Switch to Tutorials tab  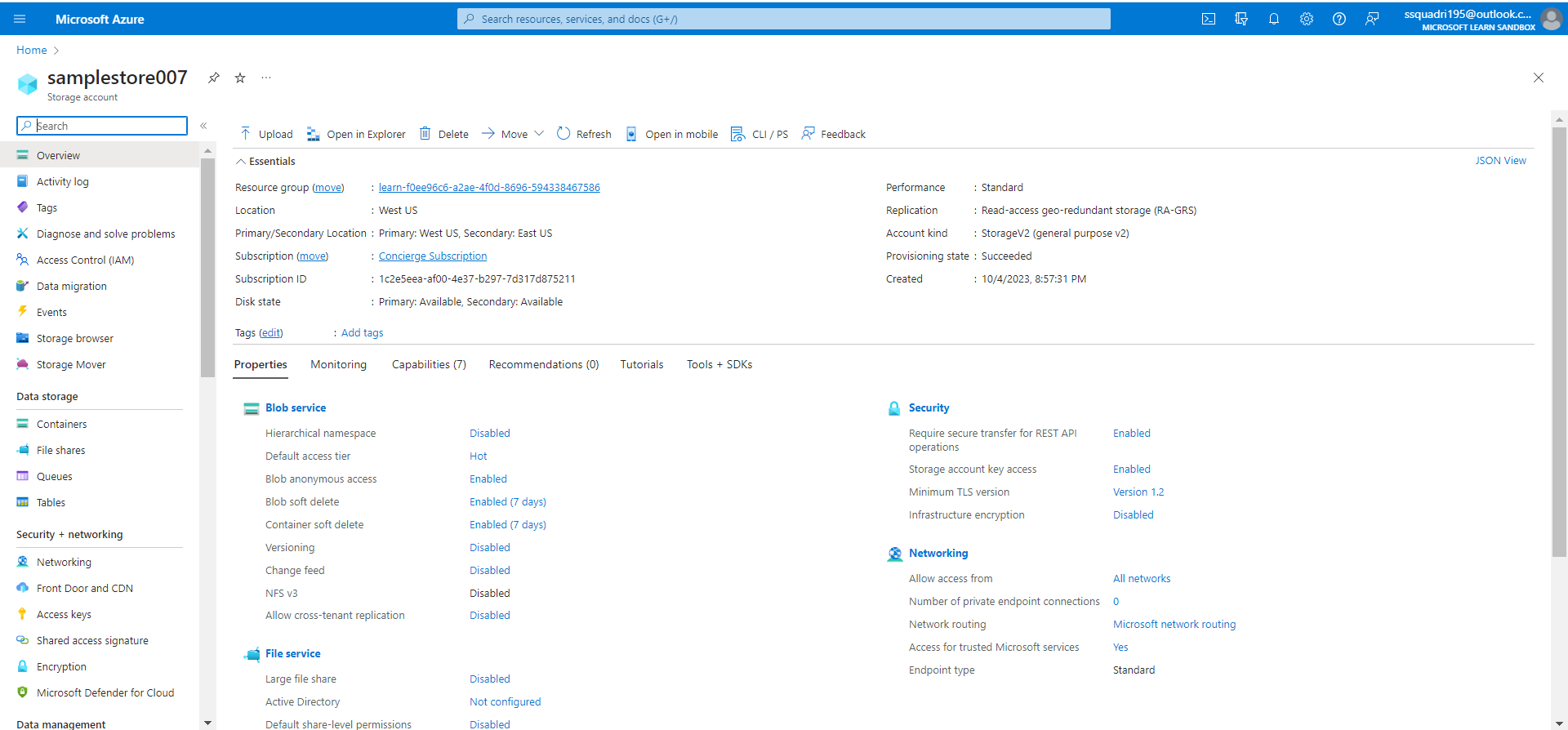[x=642, y=364]
